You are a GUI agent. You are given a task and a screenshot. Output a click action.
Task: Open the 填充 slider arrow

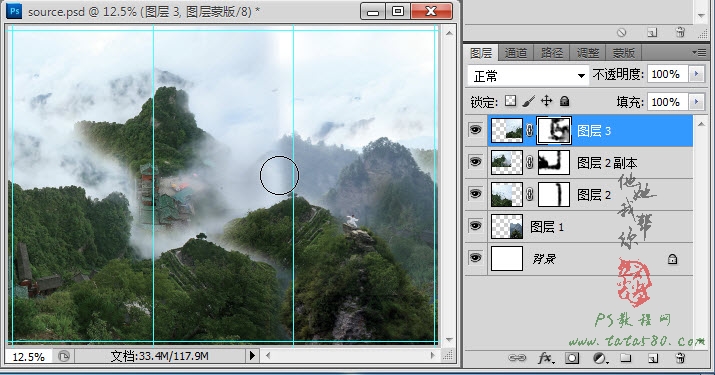696,101
